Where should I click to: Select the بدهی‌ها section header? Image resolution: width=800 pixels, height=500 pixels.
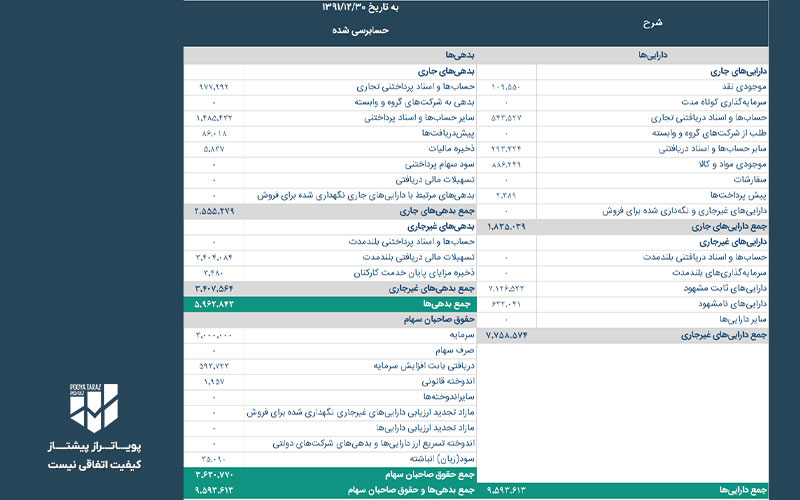(x=460, y=55)
